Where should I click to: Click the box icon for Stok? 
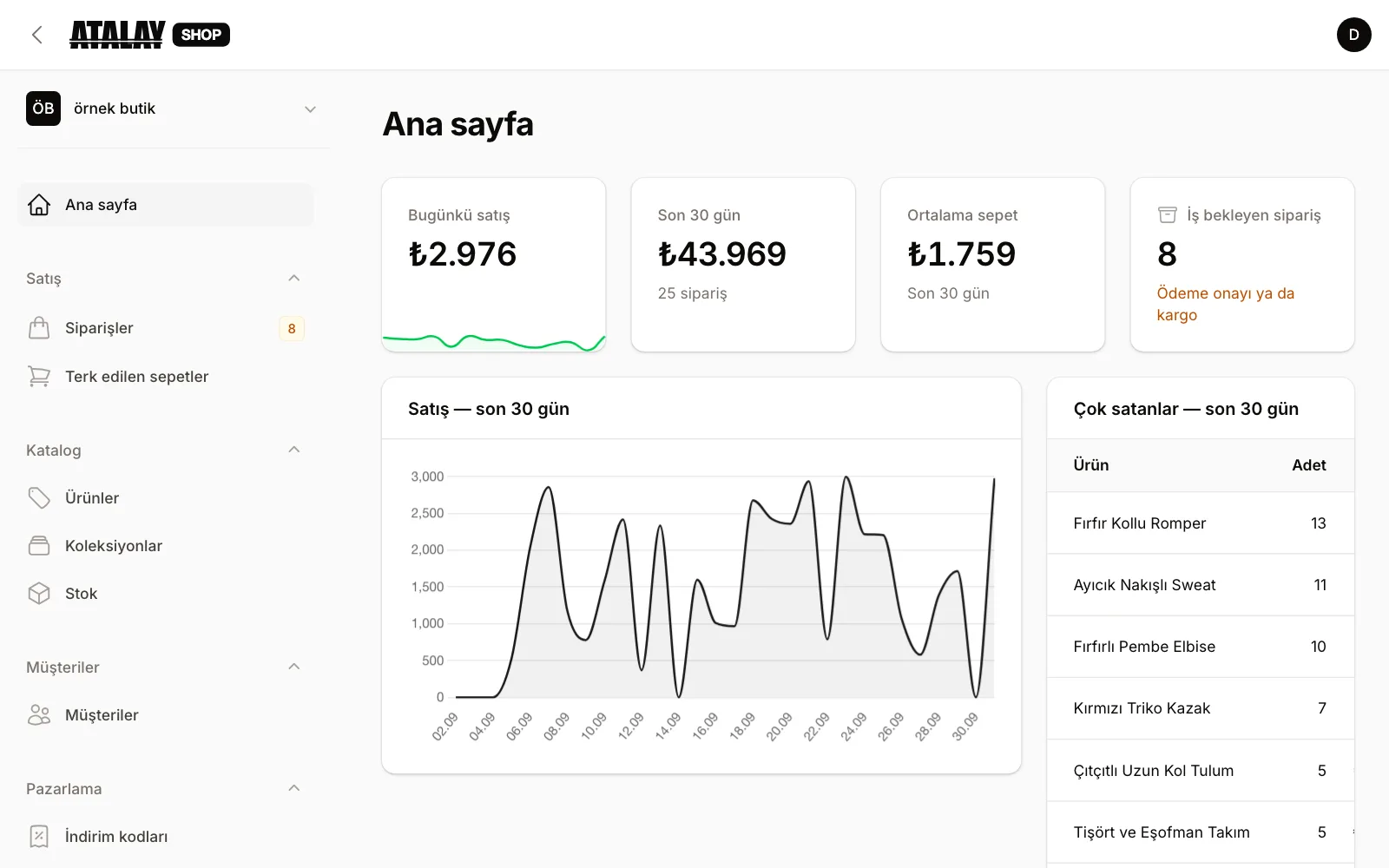click(x=39, y=594)
